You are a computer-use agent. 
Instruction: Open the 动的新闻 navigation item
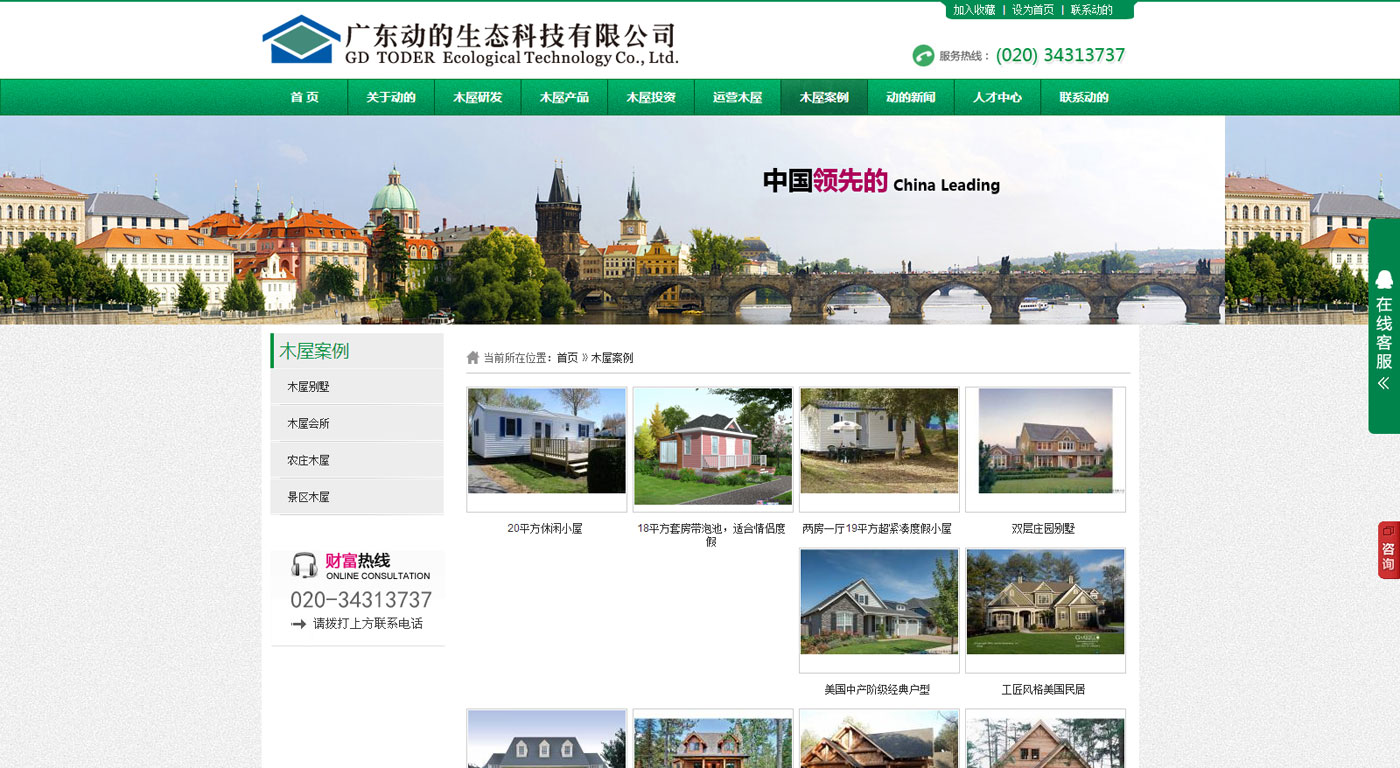click(911, 98)
